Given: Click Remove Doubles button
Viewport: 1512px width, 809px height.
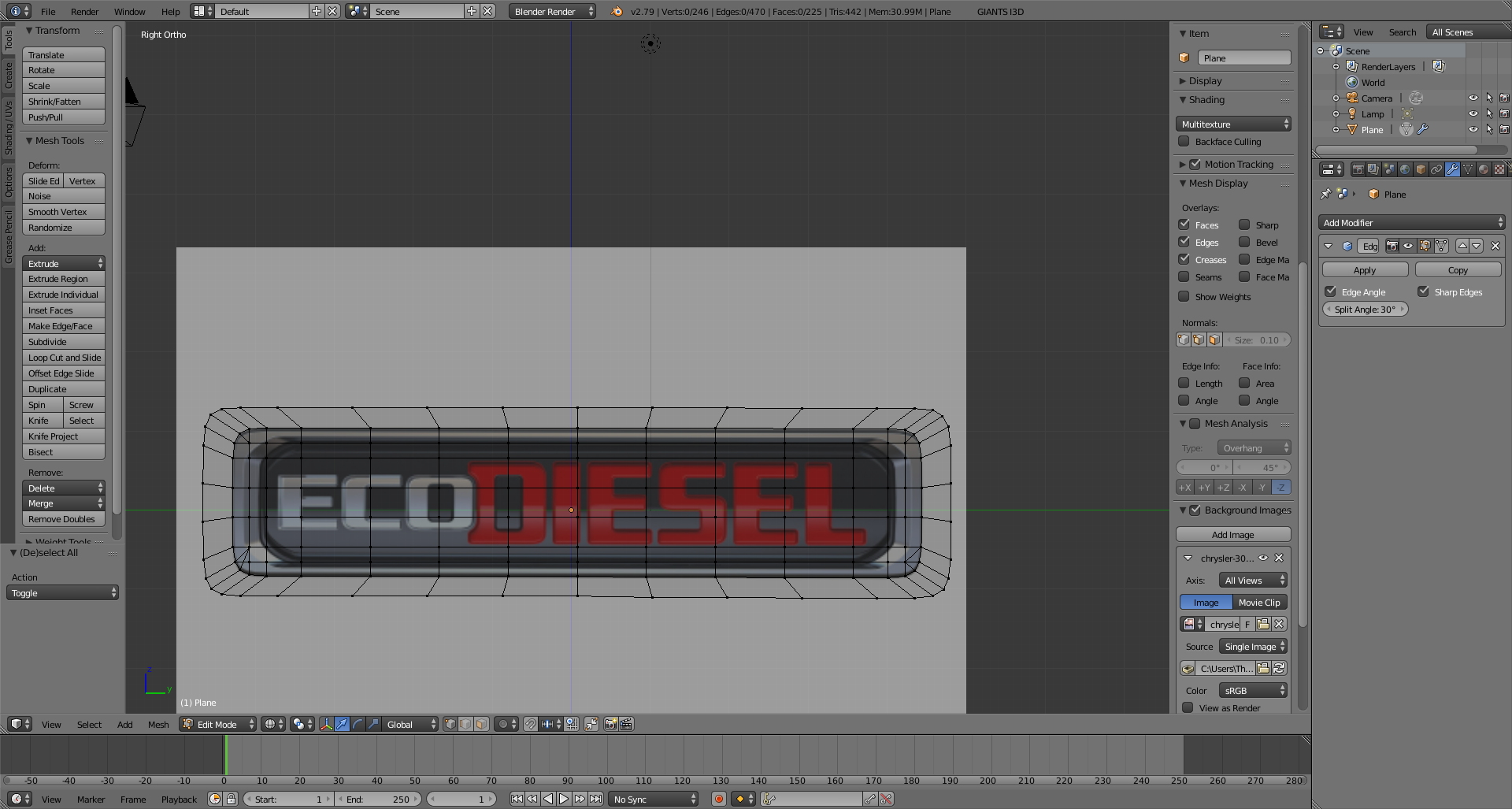Looking at the screenshot, I should click(x=64, y=519).
